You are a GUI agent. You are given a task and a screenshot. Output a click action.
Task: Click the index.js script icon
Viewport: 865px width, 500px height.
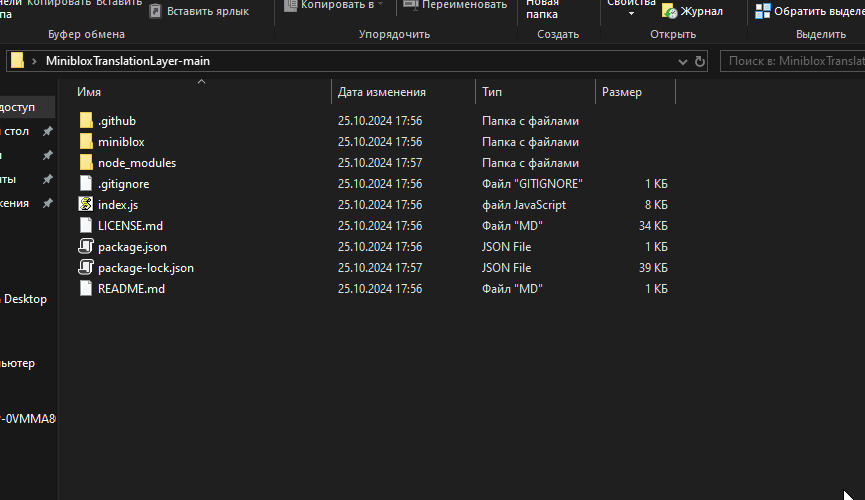click(86, 204)
